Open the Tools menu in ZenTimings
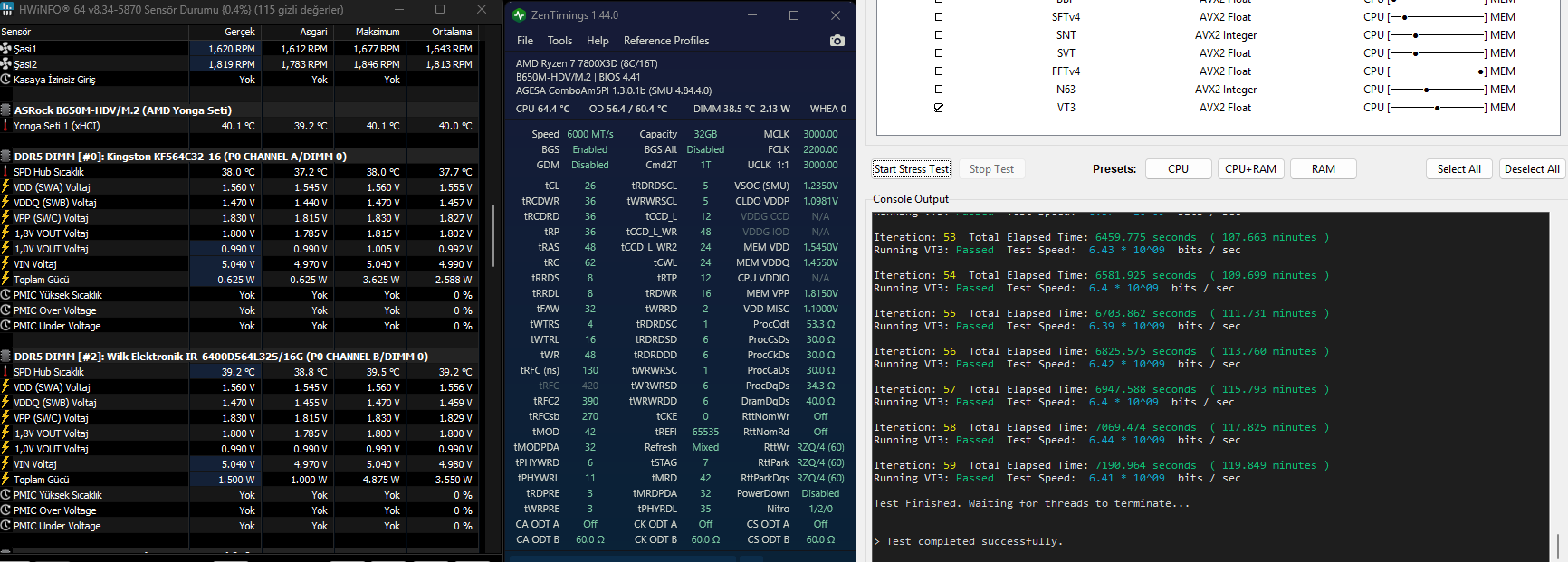The width and height of the screenshot is (1568, 562). point(559,41)
